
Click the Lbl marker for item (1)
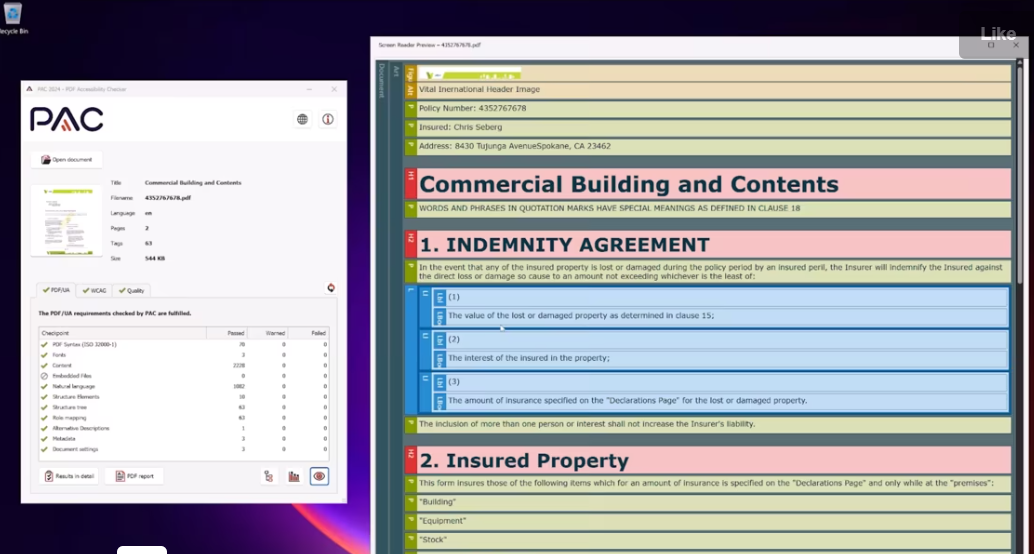(440, 297)
